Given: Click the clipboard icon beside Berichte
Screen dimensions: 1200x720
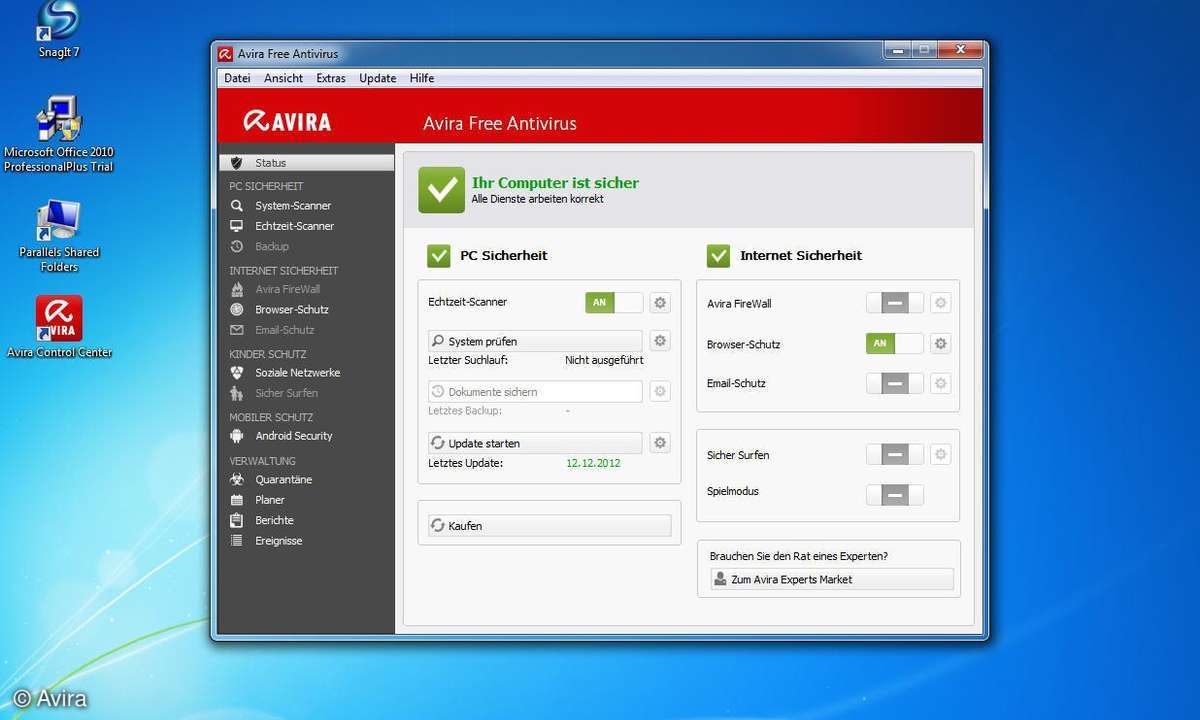Looking at the screenshot, I should pyautogui.click(x=237, y=520).
